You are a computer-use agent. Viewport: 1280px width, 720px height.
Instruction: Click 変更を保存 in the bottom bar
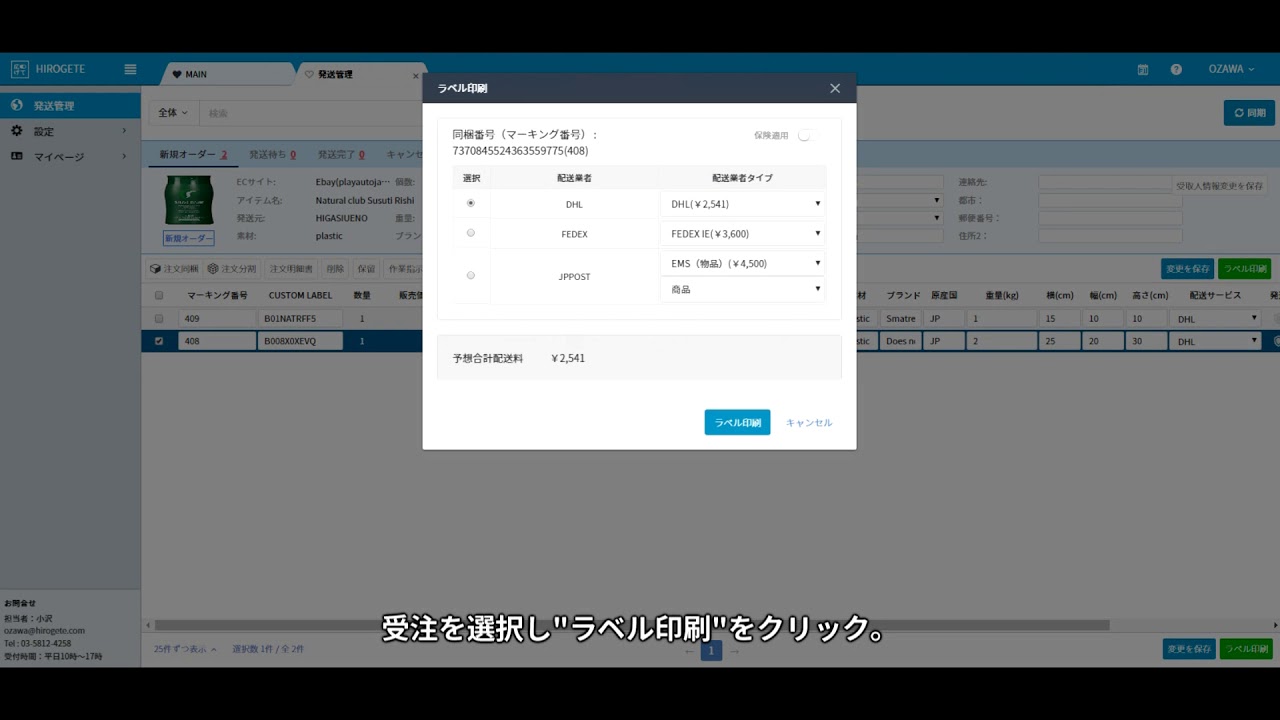(1189, 649)
